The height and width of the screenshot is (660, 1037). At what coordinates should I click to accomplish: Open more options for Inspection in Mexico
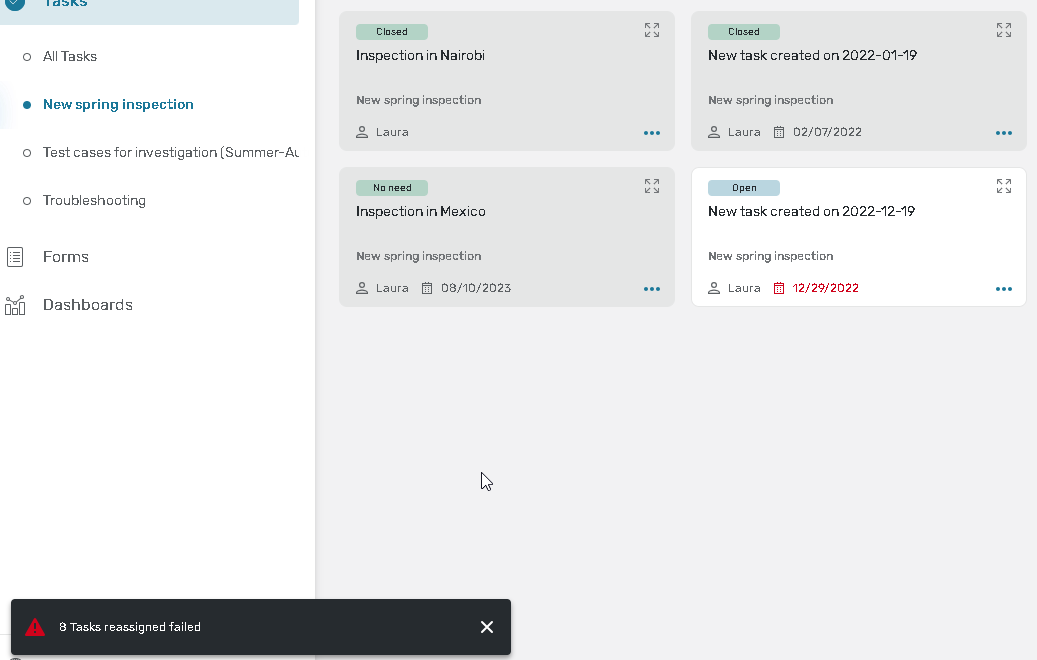[652, 289]
